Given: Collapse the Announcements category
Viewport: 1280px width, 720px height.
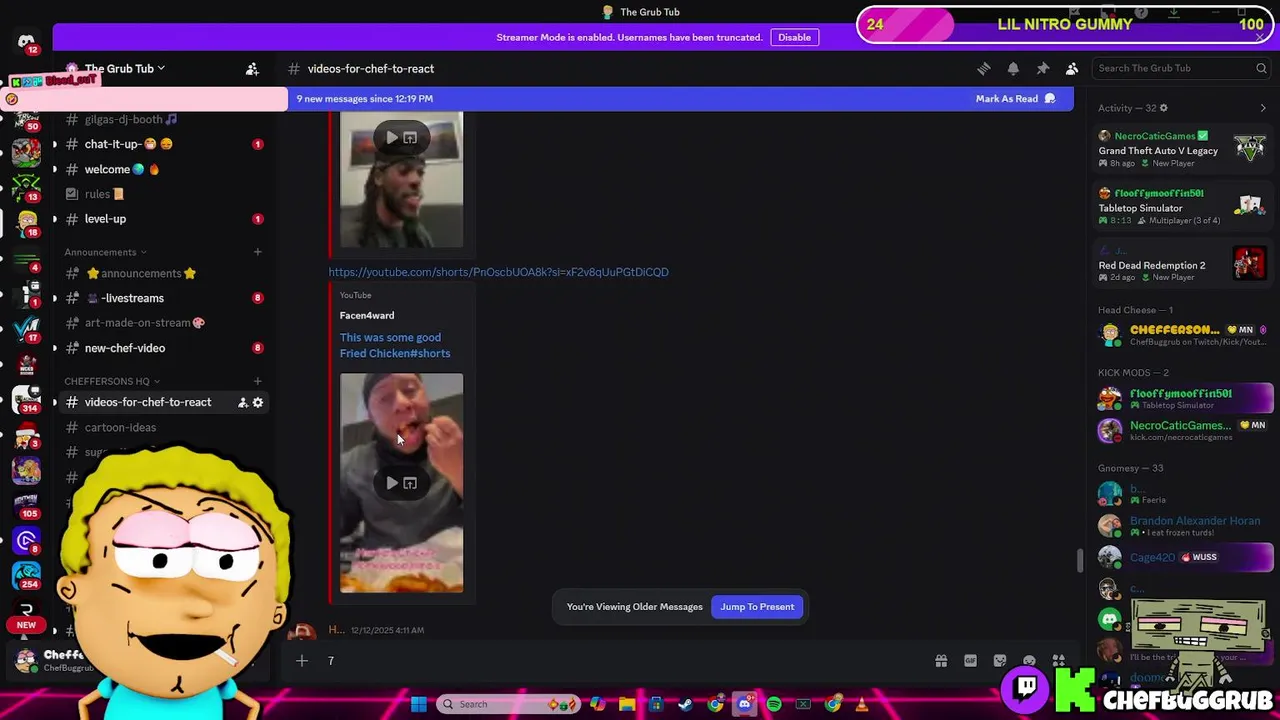Looking at the screenshot, I should pyautogui.click(x=105, y=252).
